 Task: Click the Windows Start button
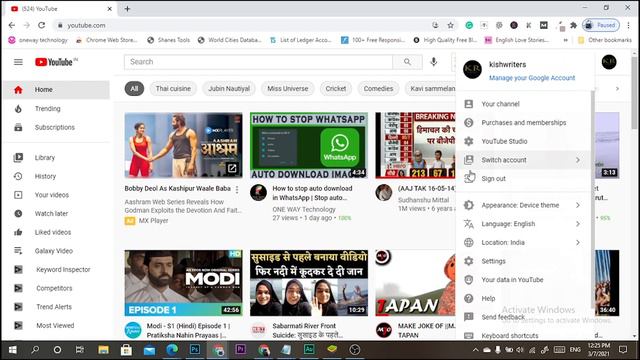(13, 350)
